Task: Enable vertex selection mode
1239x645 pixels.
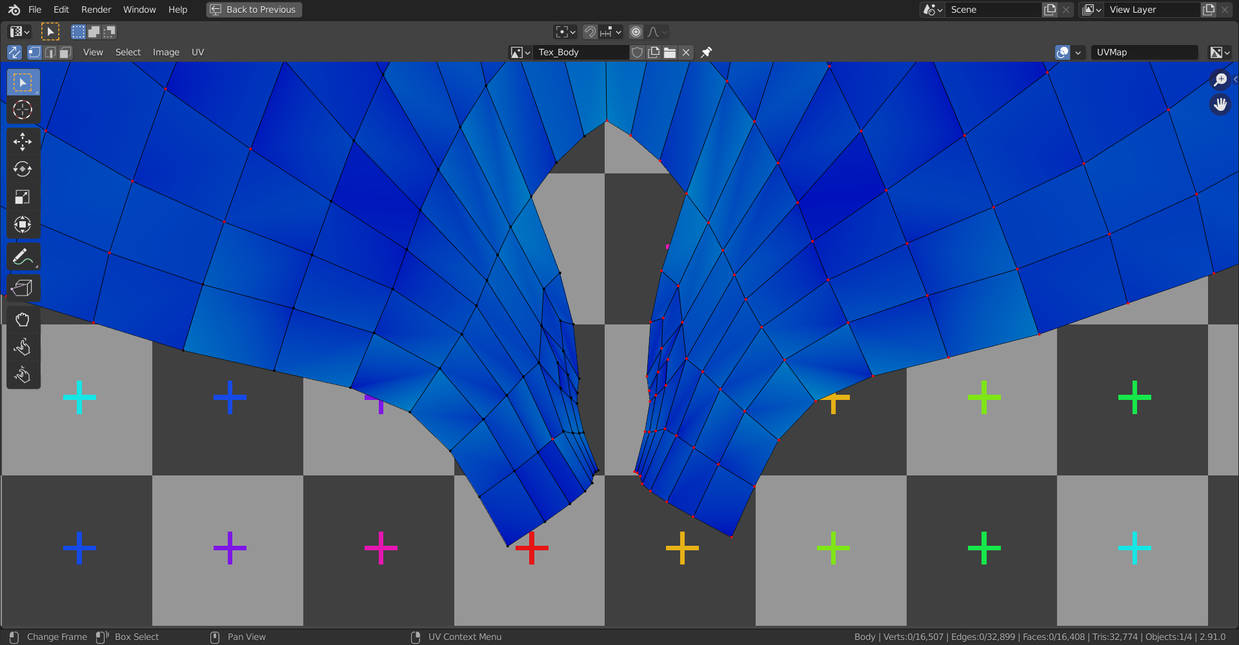Action: pyautogui.click(x=34, y=52)
